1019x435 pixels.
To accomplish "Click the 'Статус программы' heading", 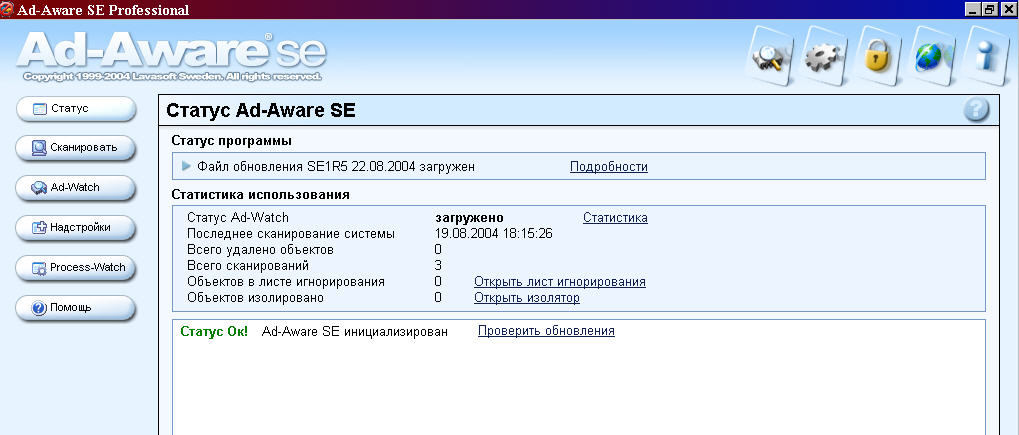I will 231,140.
